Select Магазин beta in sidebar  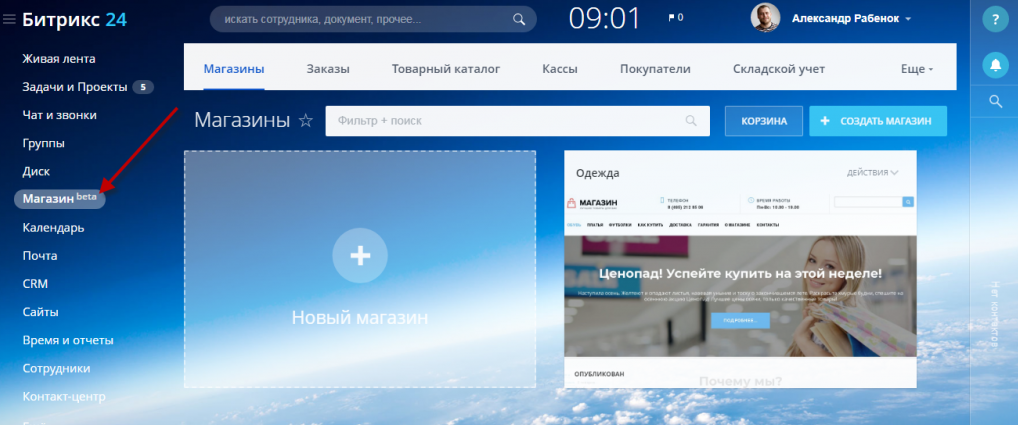(60, 199)
